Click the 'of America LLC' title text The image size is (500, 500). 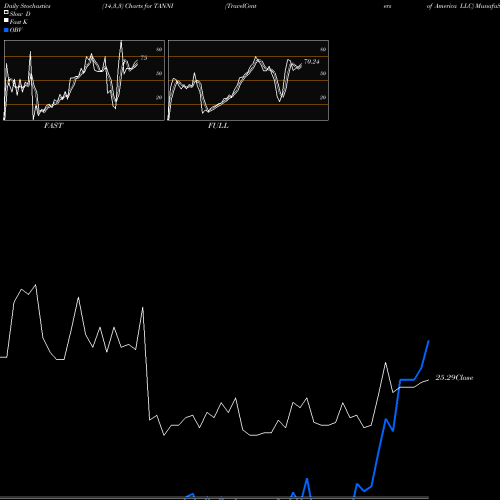tap(450, 6)
